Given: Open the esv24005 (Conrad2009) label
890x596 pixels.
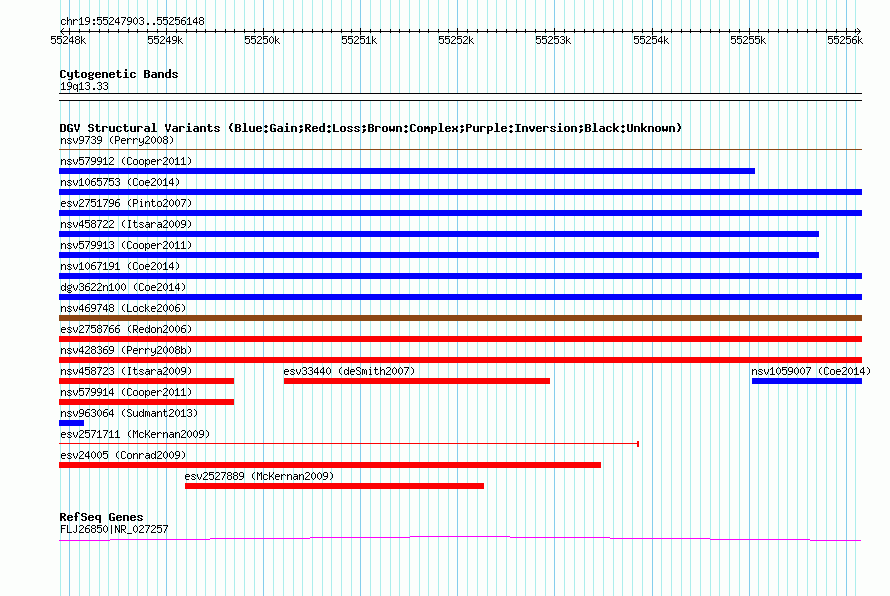Looking at the screenshot, I should 123,455.
